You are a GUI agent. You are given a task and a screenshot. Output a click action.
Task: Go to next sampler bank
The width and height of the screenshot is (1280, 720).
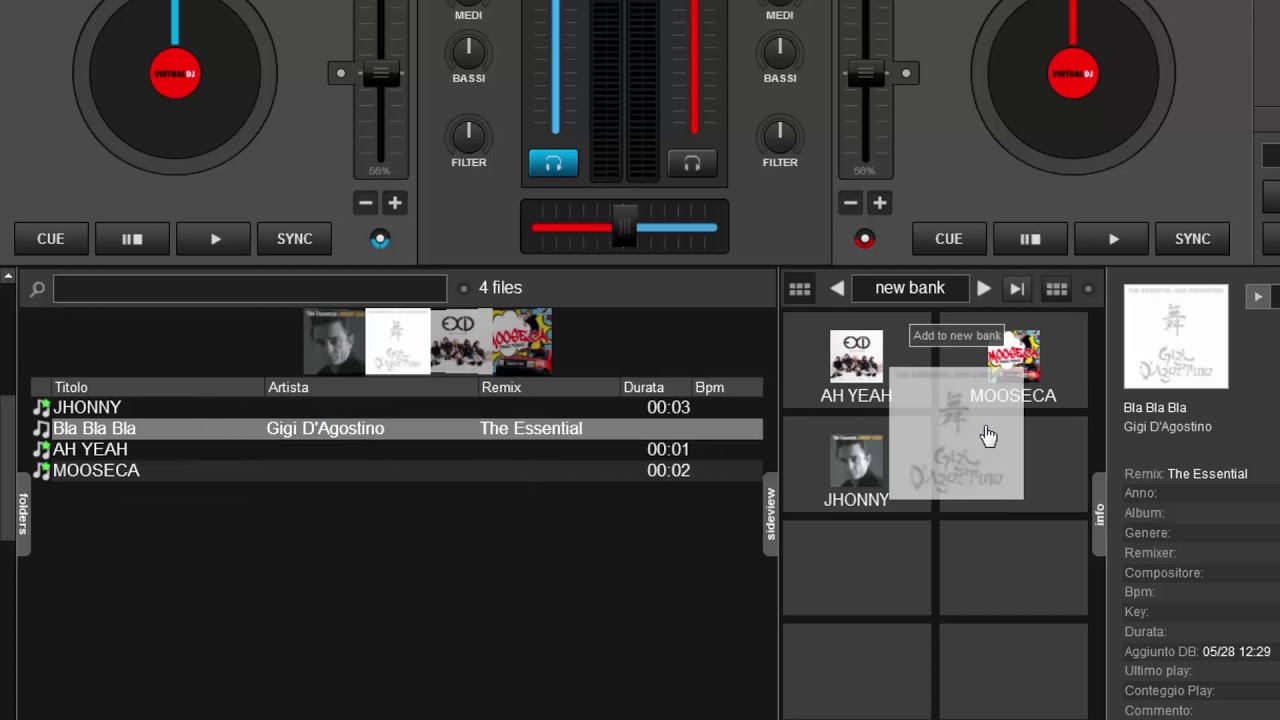984,289
